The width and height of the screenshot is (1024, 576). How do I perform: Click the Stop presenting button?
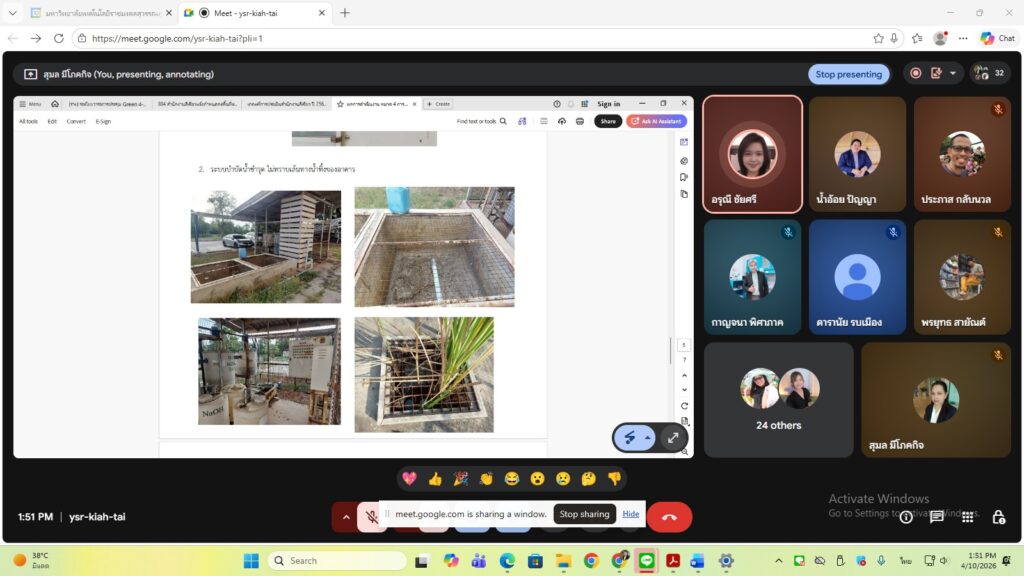(x=848, y=74)
